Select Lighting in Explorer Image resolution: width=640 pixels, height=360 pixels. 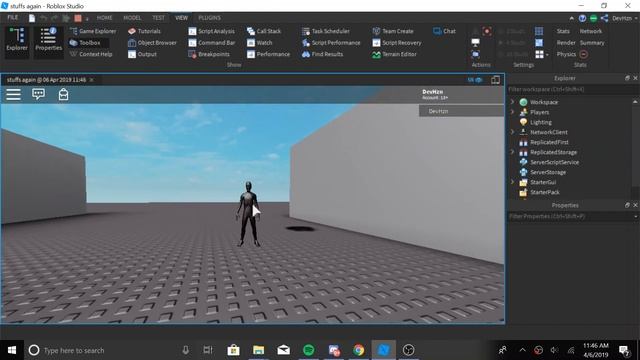pos(541,122)
